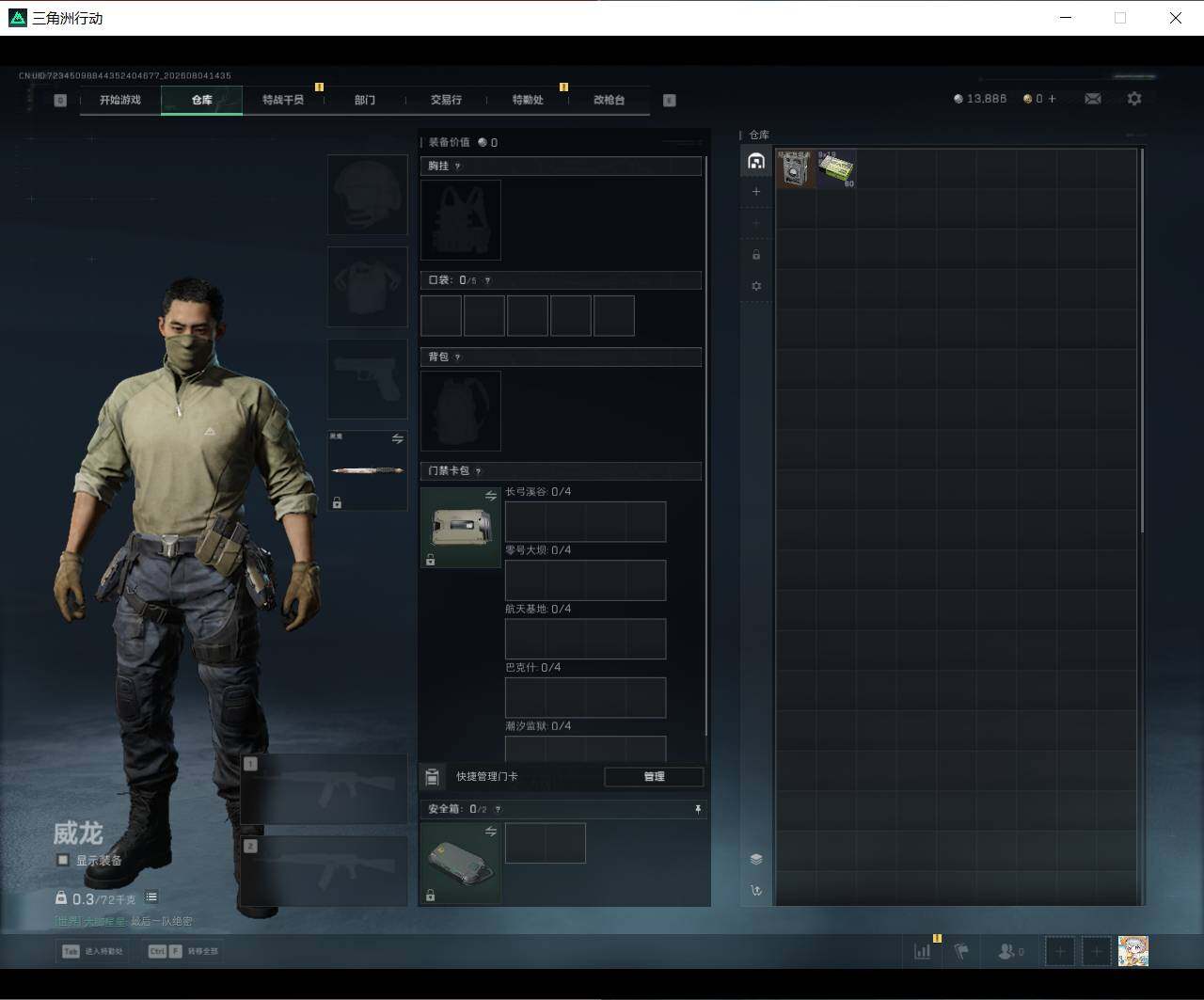The height and width of the screenshot is (1000, 1204).
Task: Click the 管理 button for keycards
Action: (654, 777)
